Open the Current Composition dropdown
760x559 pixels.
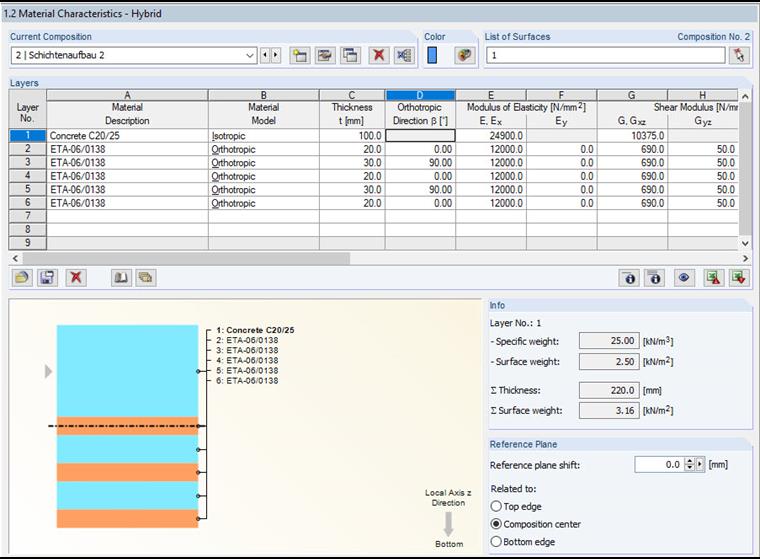pyautogui.click(x=134, y=55)
